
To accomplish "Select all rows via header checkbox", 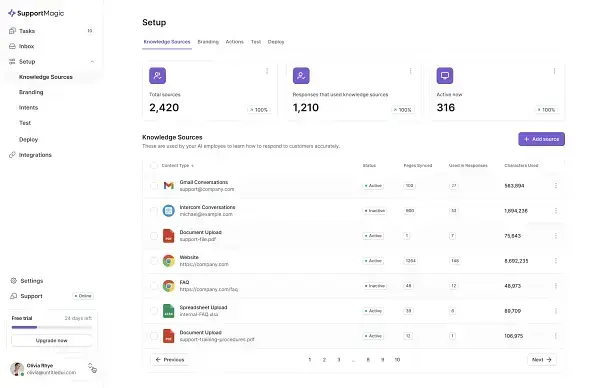I will 154,165.
